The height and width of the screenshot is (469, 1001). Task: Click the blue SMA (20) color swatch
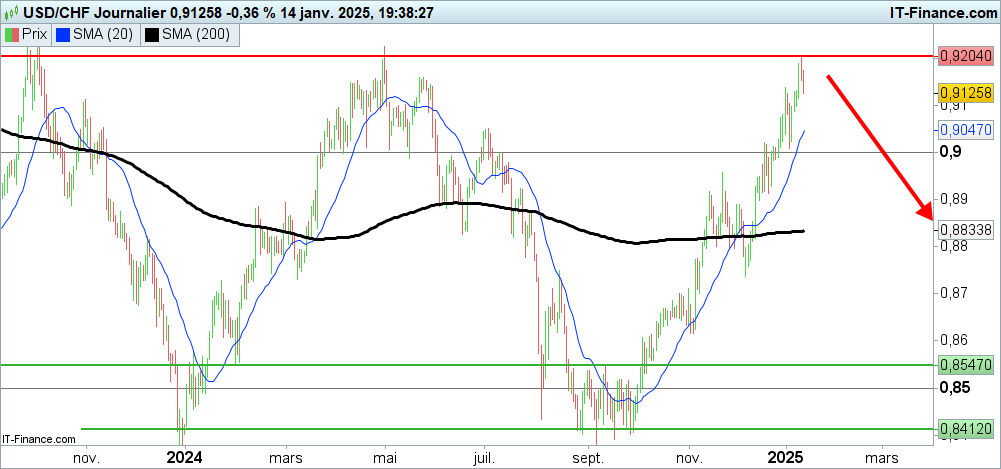click(63, 35)
